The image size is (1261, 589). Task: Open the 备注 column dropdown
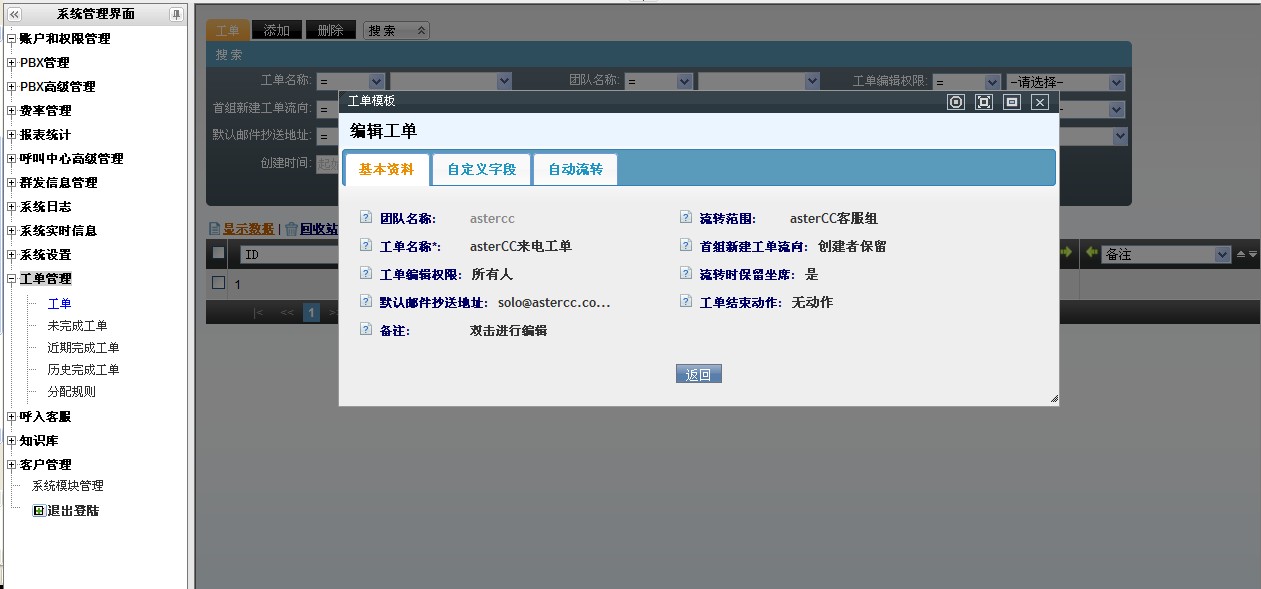(1221, 255)
